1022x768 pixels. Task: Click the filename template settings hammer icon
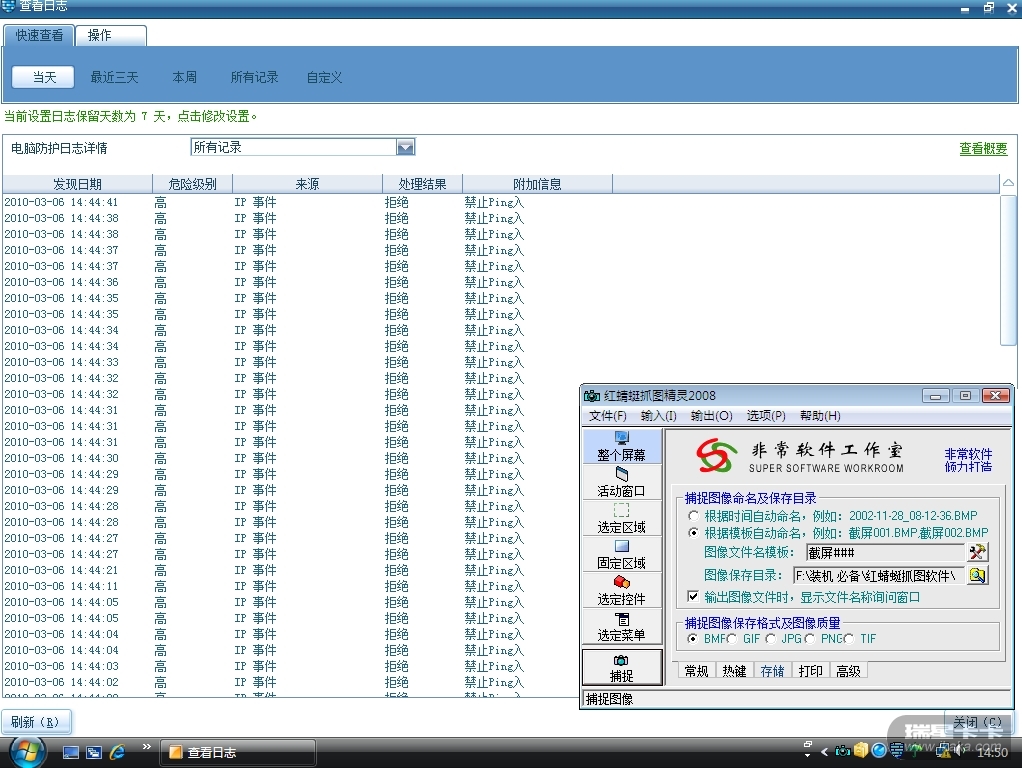click(x=977, y=552)
